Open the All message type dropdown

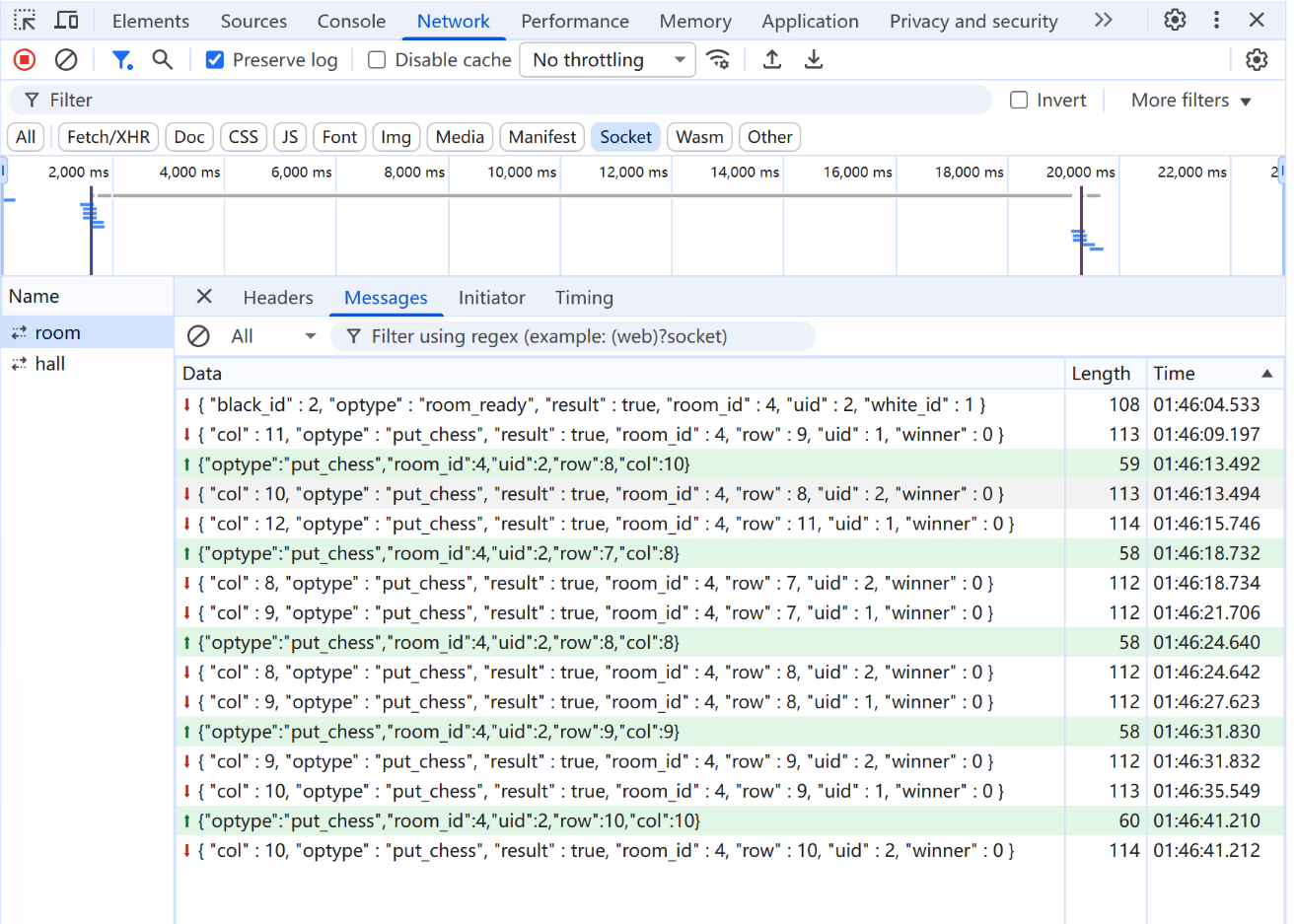pos(273,336)
